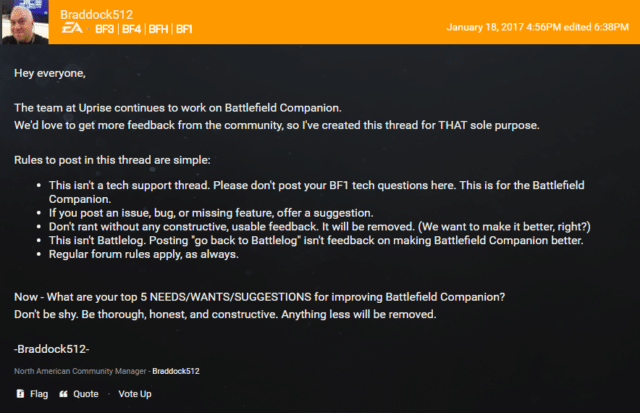
Task: Flag this post
Action: tap(39, 394)
